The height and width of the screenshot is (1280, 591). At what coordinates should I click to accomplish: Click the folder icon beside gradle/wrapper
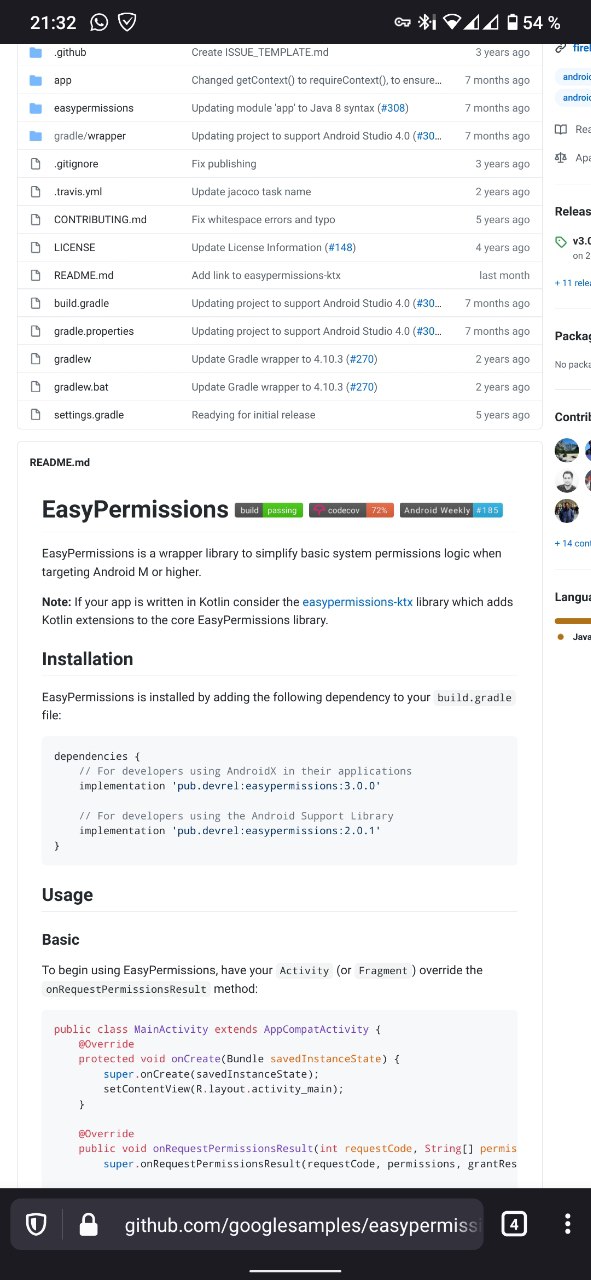36,136
